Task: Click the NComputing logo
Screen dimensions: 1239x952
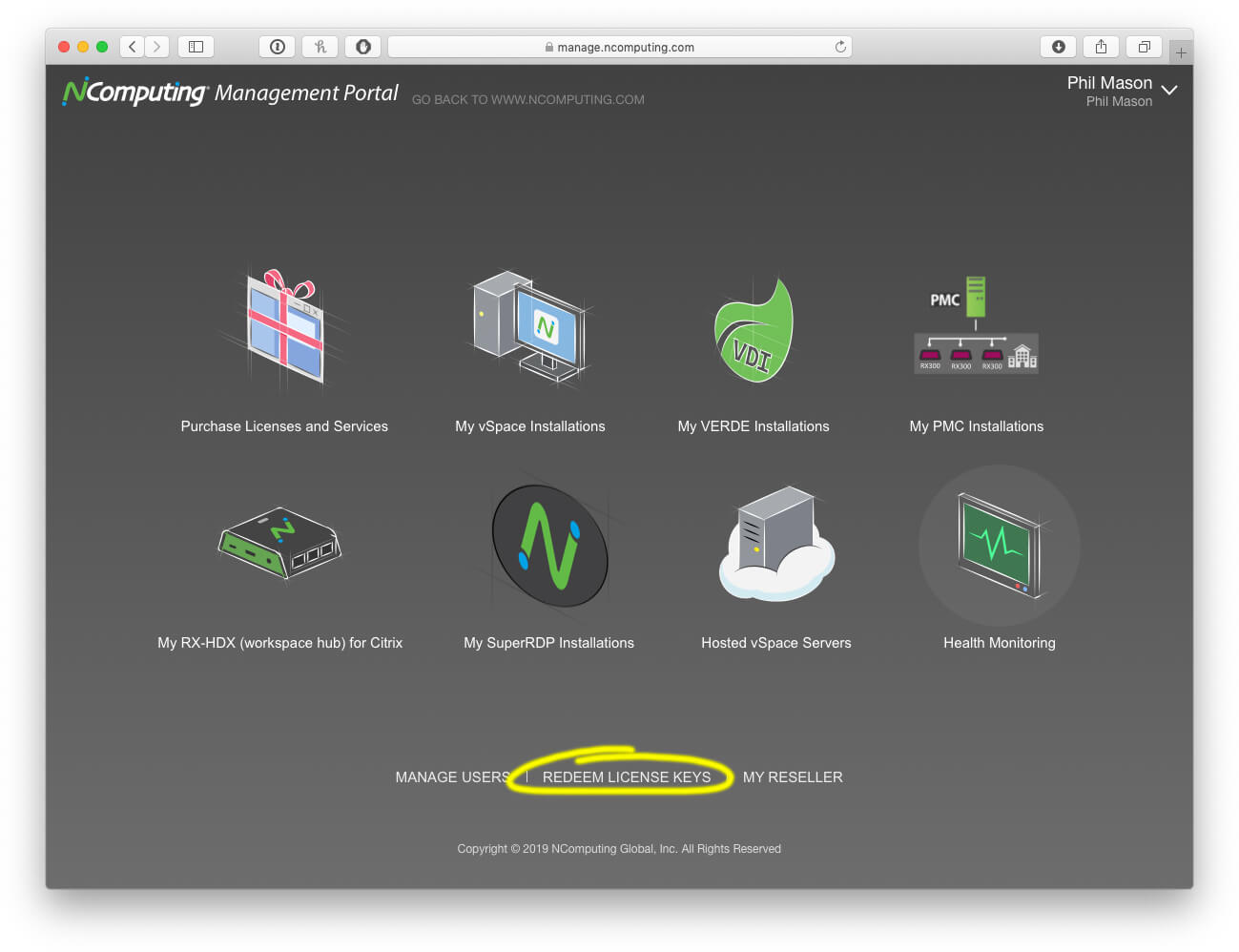Action: [134, 92]
